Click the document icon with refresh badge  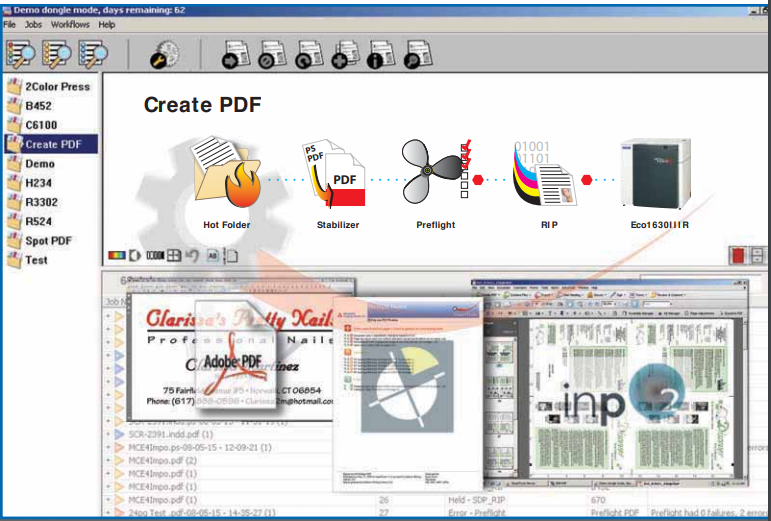coord(309,54)
